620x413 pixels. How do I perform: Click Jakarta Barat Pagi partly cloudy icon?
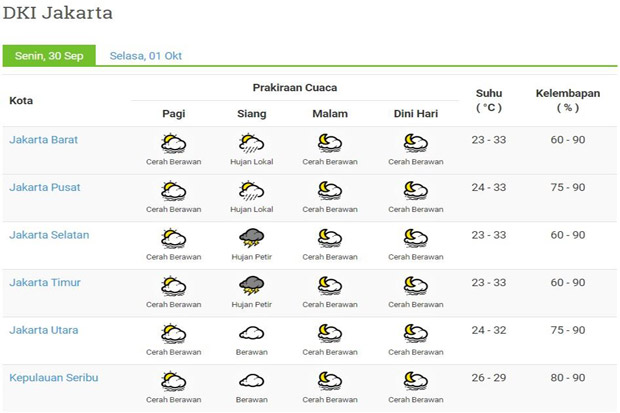click(x=173, y=143)
